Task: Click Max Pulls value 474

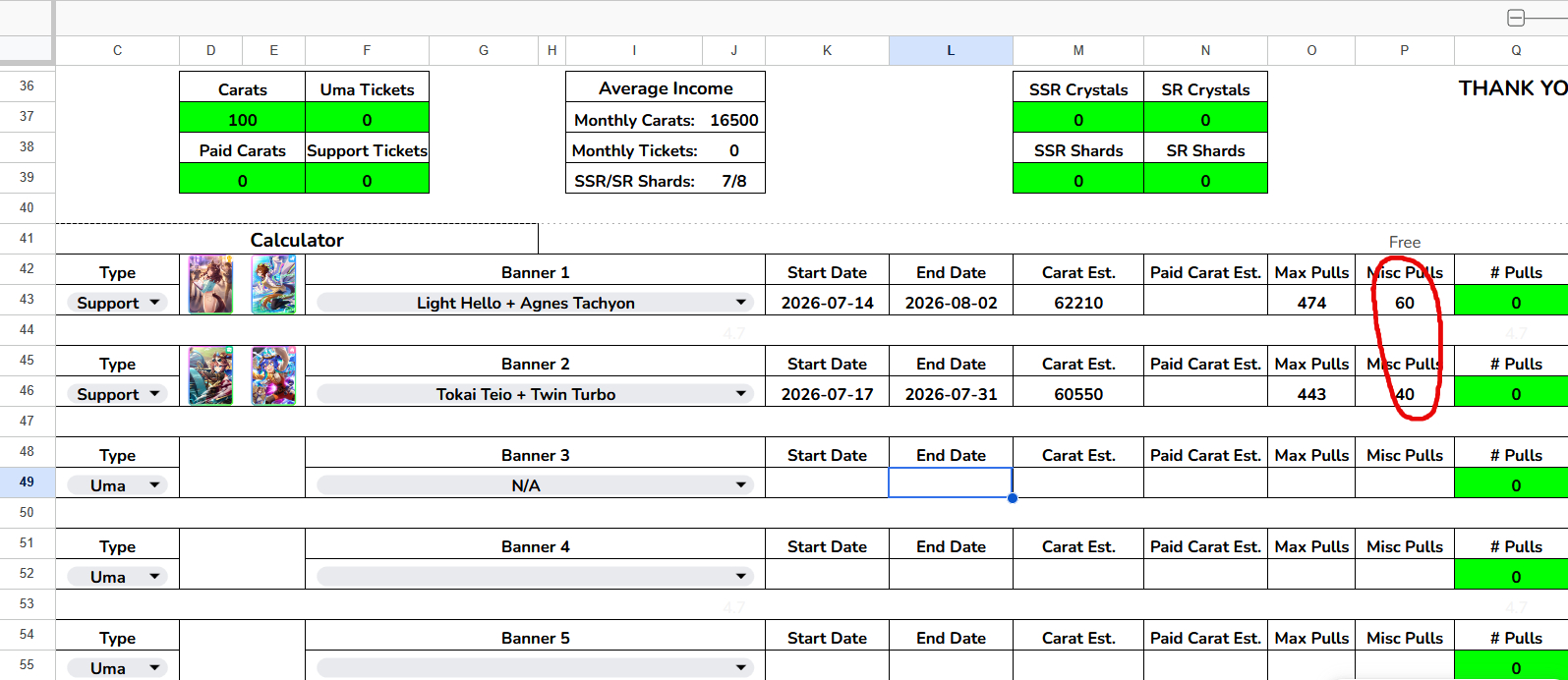Action: tap(1311, 303)
